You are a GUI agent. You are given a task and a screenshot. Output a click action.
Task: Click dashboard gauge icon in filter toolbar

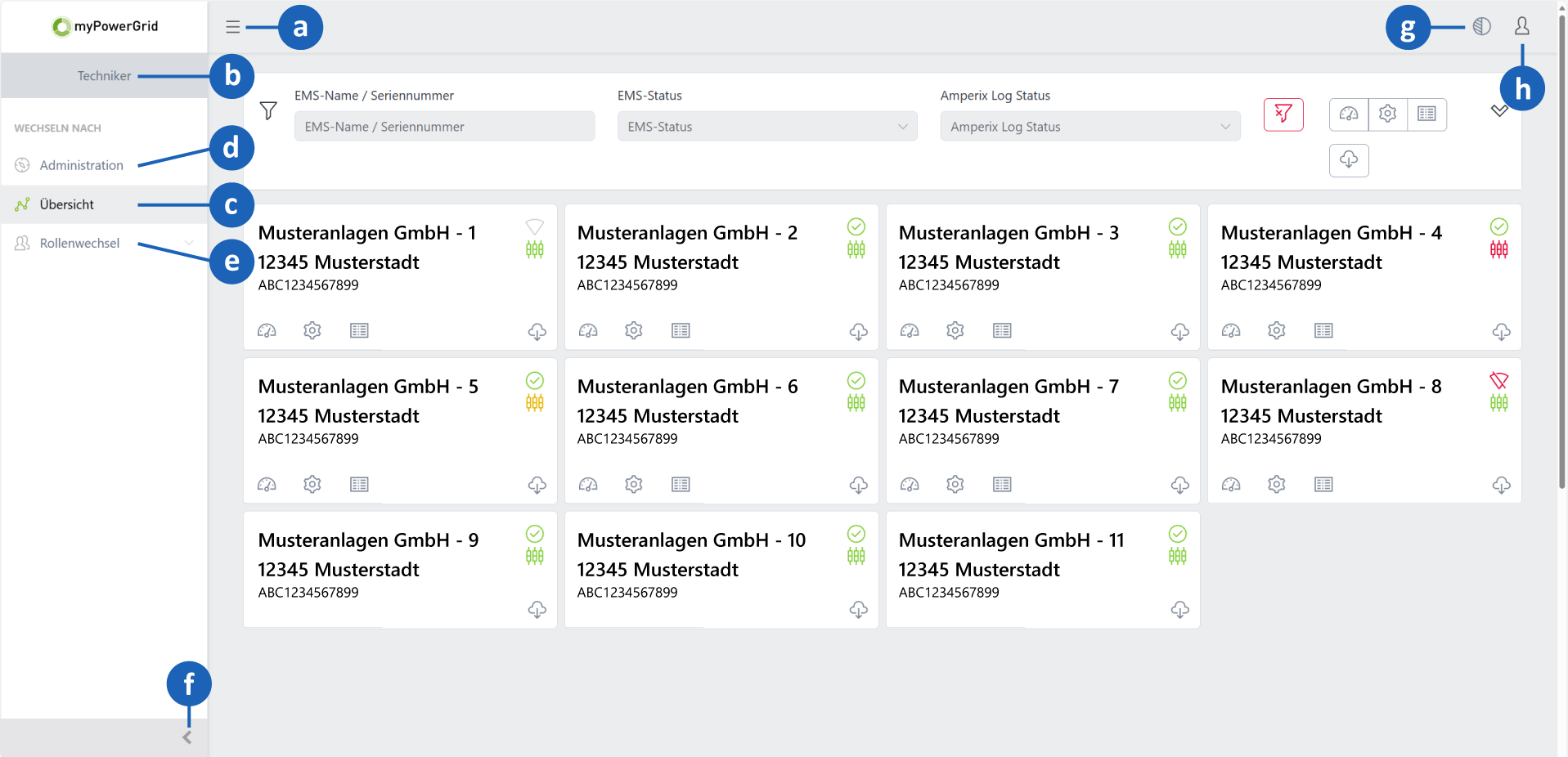tap(1349, 114)
